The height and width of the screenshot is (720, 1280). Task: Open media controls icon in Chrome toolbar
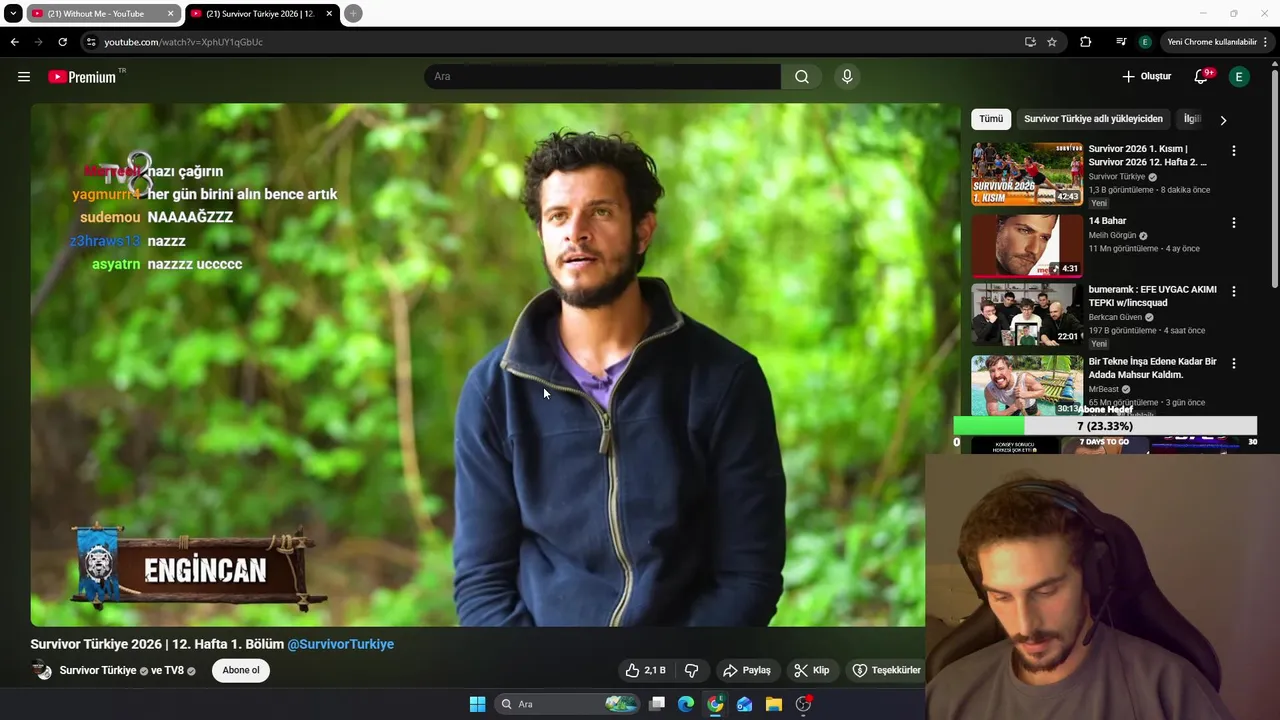point(1120,42)
